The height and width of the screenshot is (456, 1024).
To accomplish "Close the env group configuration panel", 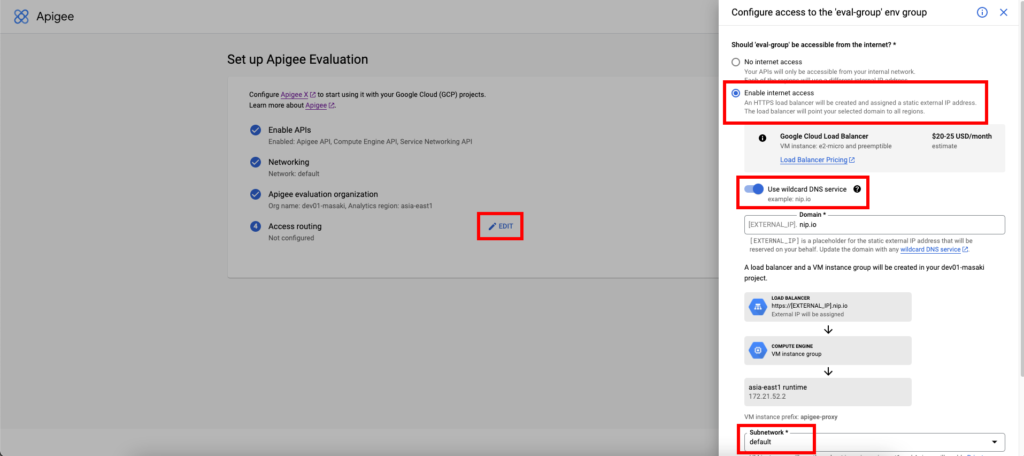I will click(1003, 13).
